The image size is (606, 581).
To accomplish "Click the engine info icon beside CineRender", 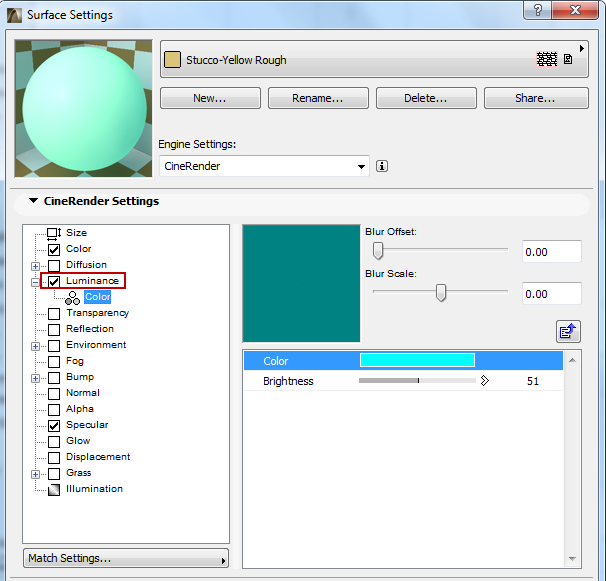I will click(382, 166).
